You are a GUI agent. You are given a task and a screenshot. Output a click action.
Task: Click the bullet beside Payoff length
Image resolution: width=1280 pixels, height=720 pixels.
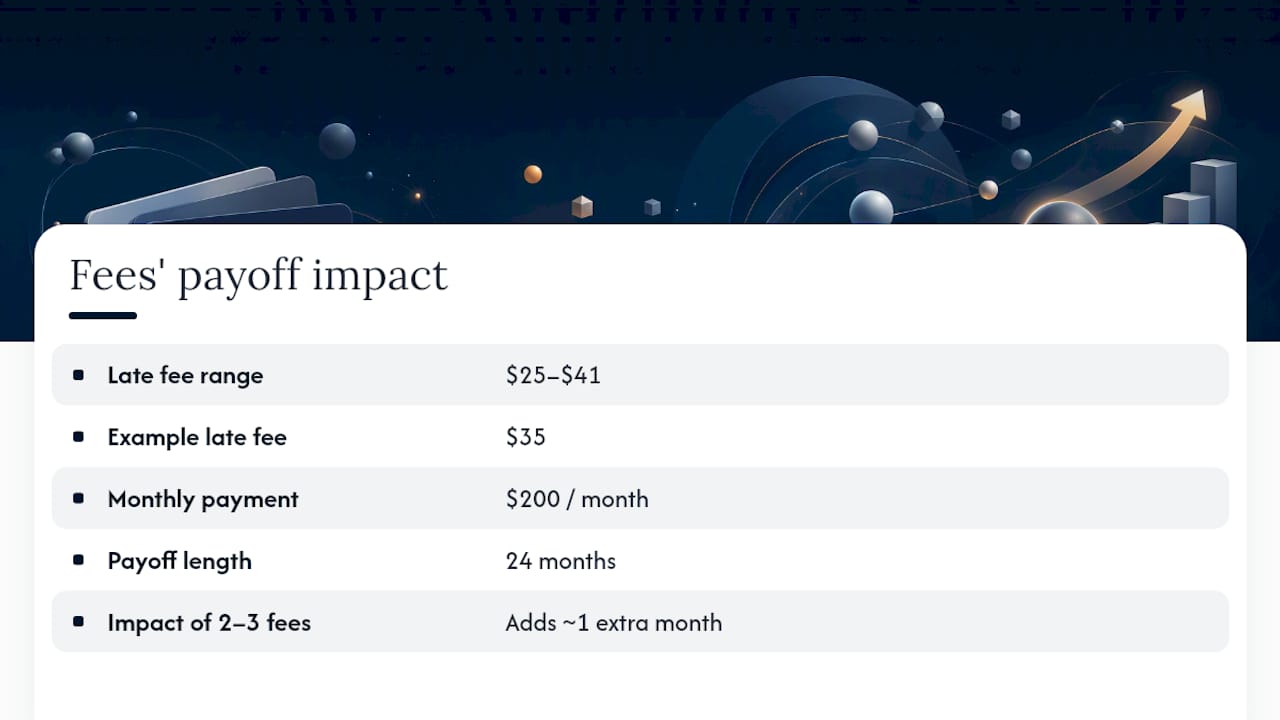click(79, 561)
